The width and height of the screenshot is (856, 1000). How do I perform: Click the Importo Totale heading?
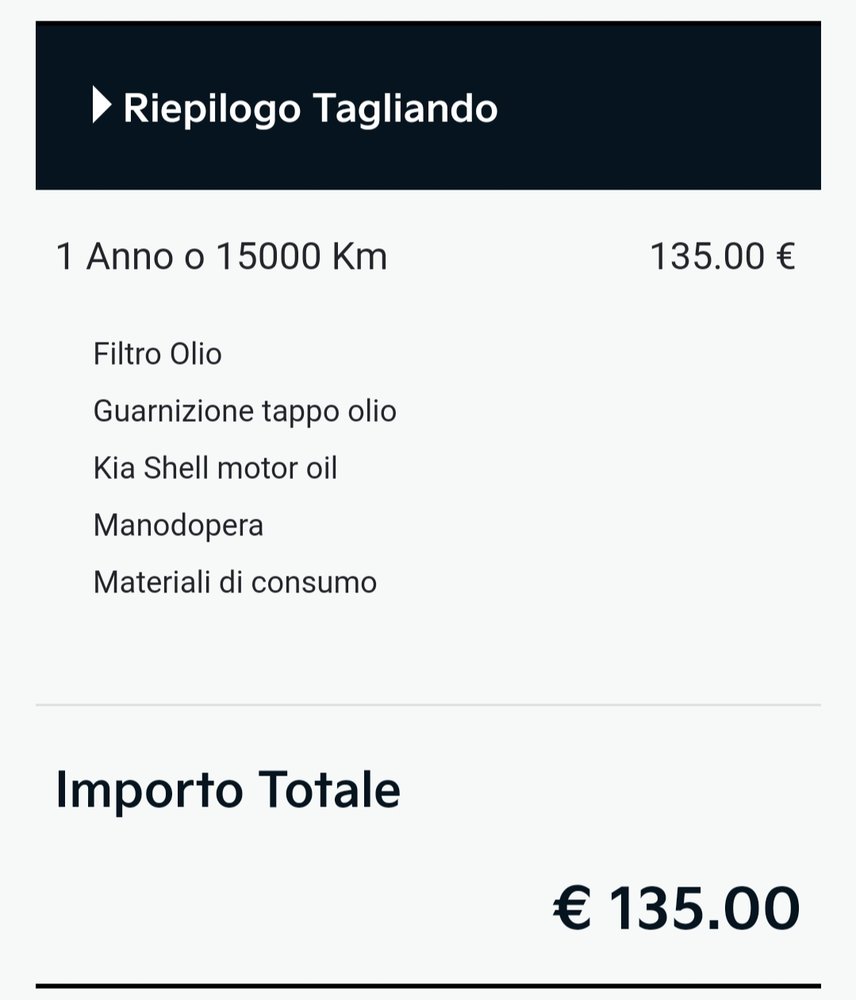[x=228, y=790]
